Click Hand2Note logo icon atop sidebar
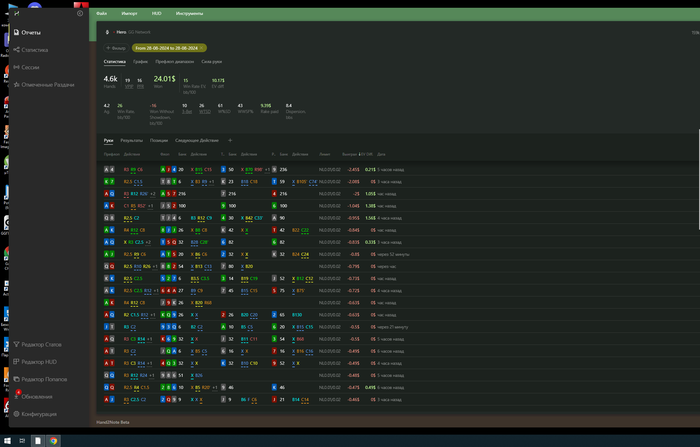Viewport: 700px width, 447px height. click(x=17, y=13)
